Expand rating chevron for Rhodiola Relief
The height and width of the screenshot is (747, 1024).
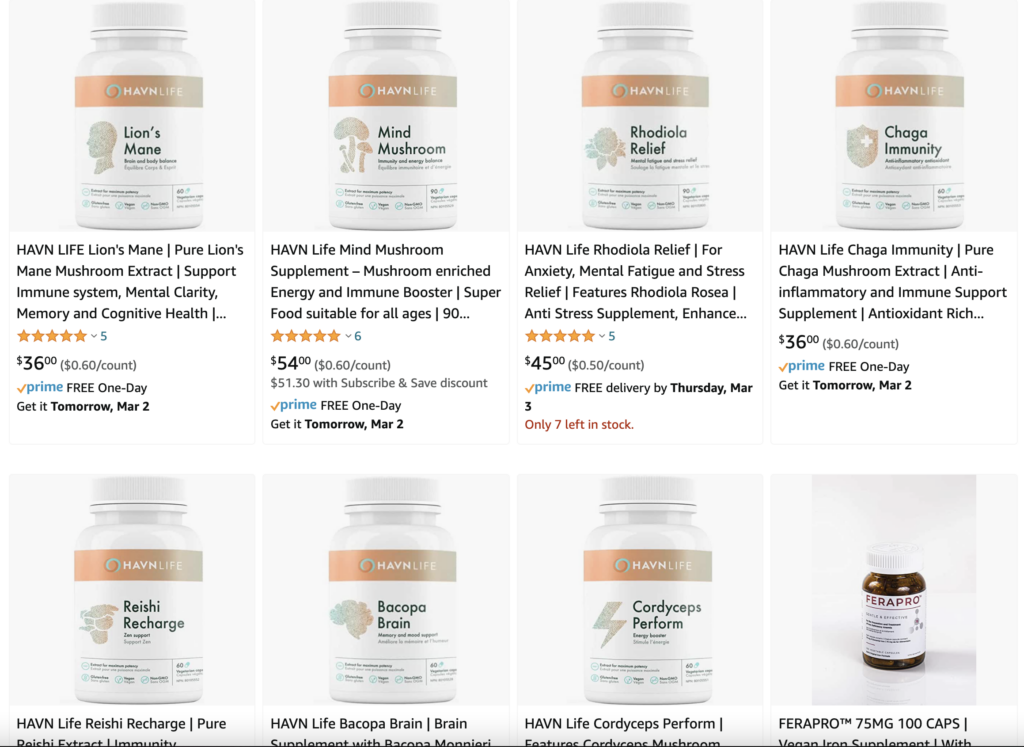601,336
